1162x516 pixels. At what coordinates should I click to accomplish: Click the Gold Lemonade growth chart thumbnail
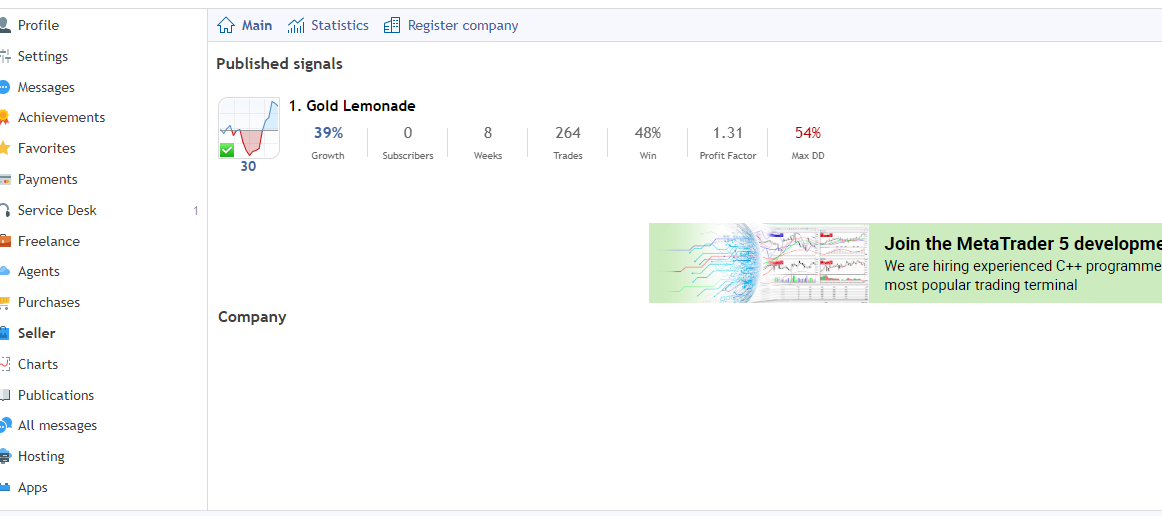pos(249,128)
